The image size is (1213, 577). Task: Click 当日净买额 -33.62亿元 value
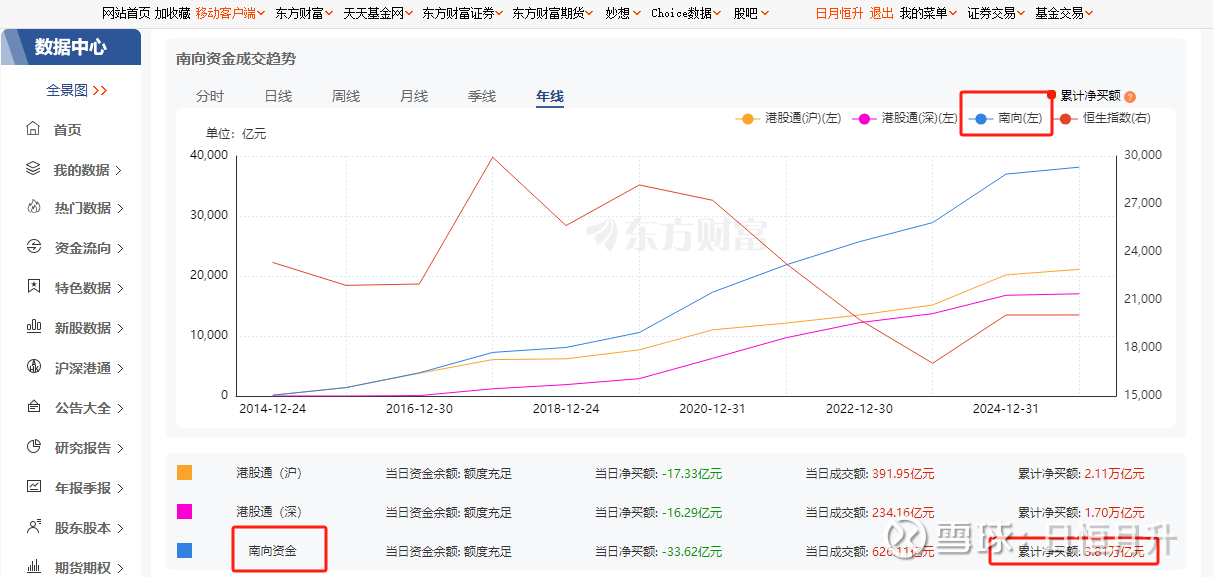tap(692, 552)
